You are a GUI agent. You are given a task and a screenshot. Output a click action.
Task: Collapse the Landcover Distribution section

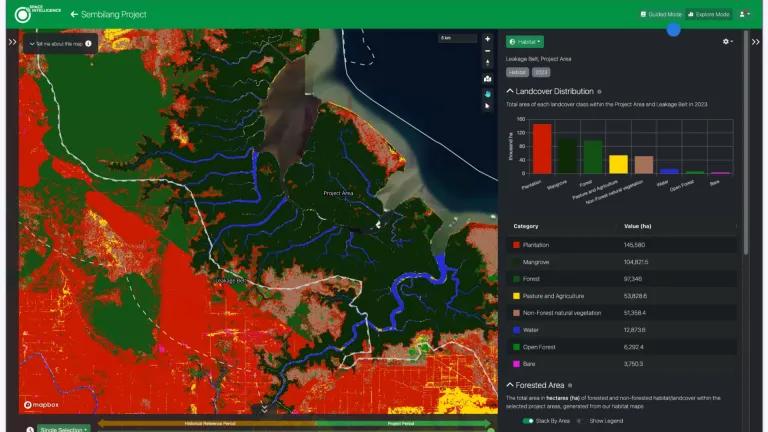[x=510, y=91]
